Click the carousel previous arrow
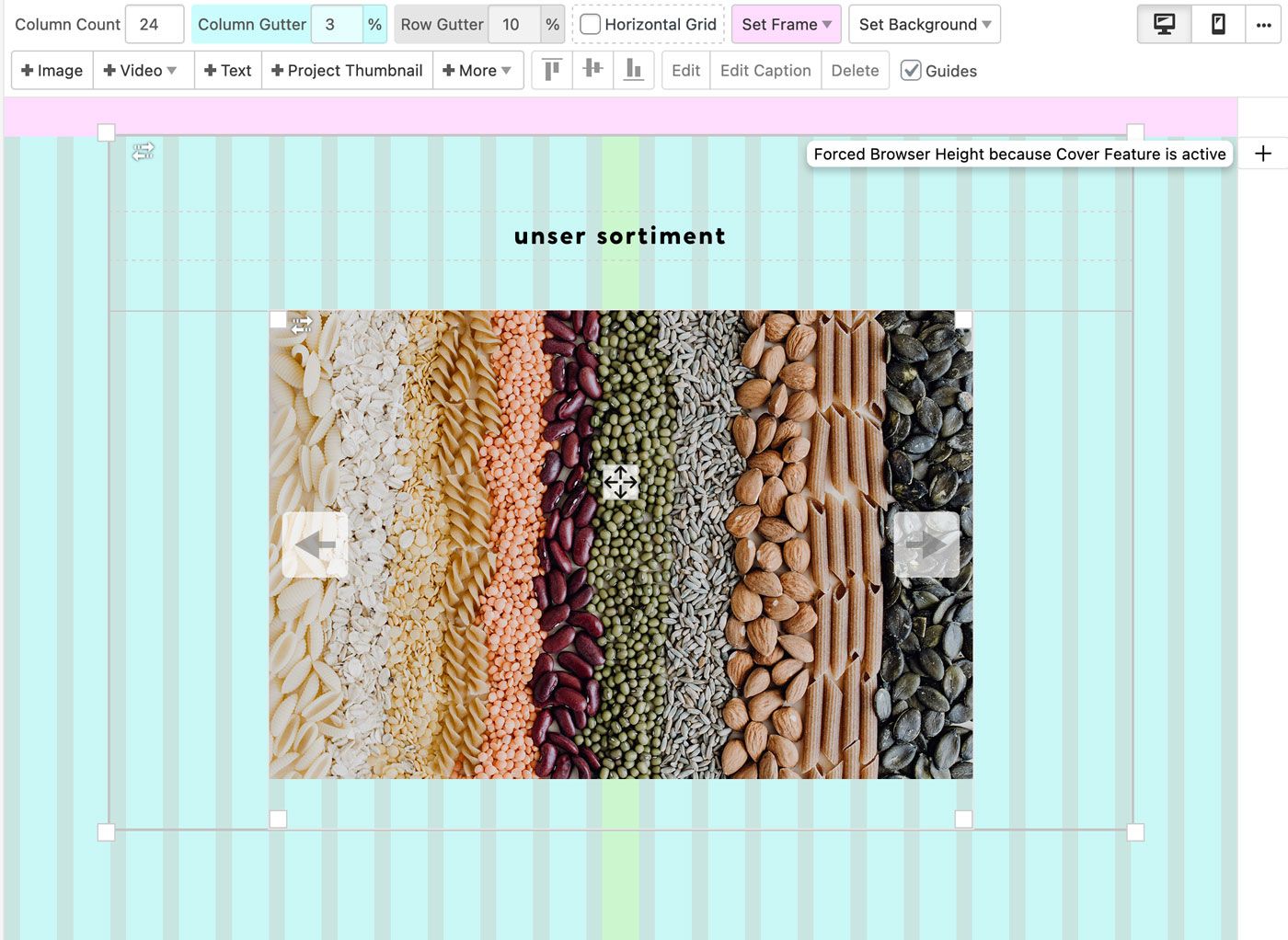Viewport: 1288px width, 940px height. point(315,545)
